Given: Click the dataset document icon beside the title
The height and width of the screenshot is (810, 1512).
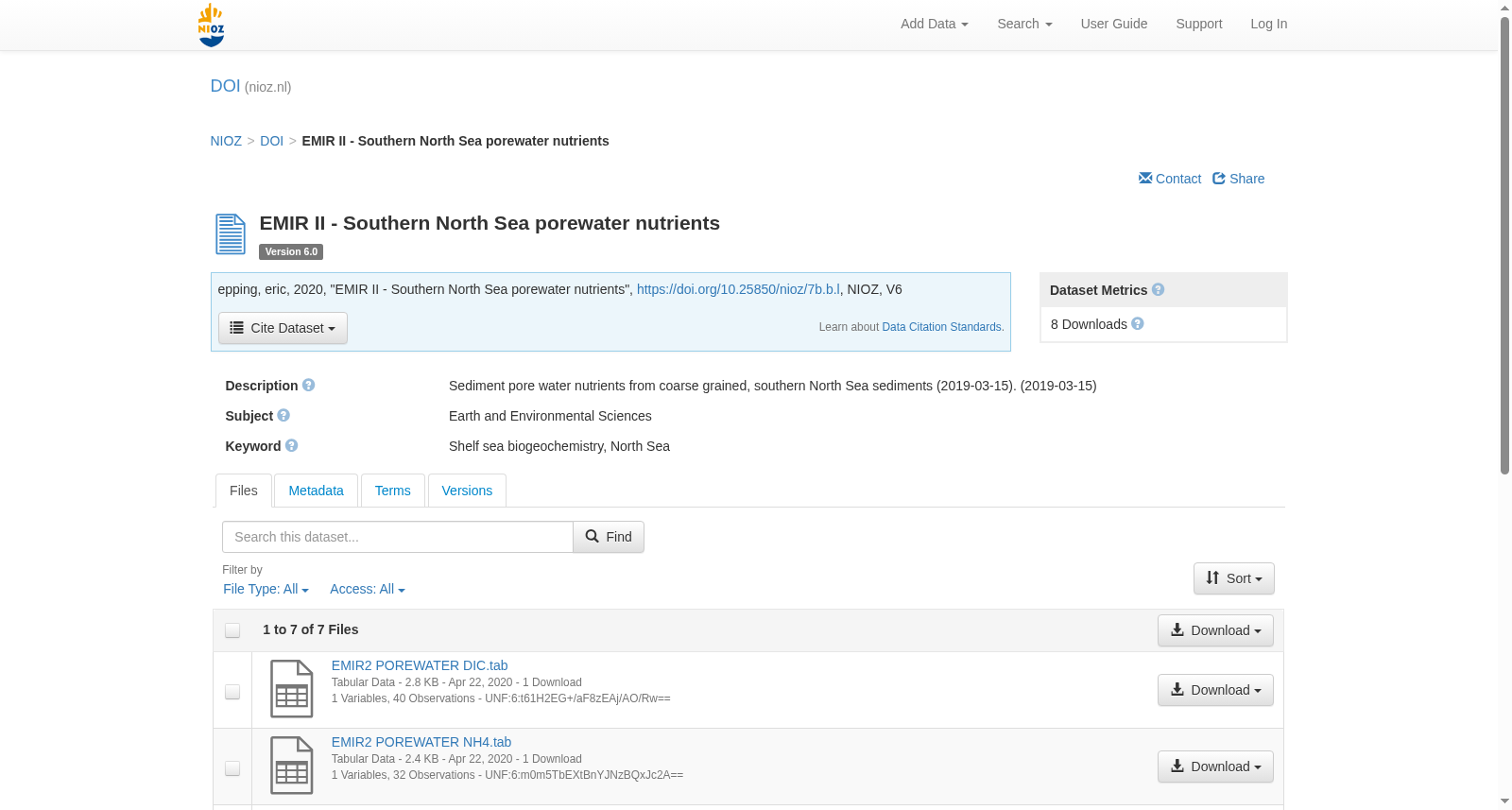Looking at the screenshot, I should tap(231, 234).
